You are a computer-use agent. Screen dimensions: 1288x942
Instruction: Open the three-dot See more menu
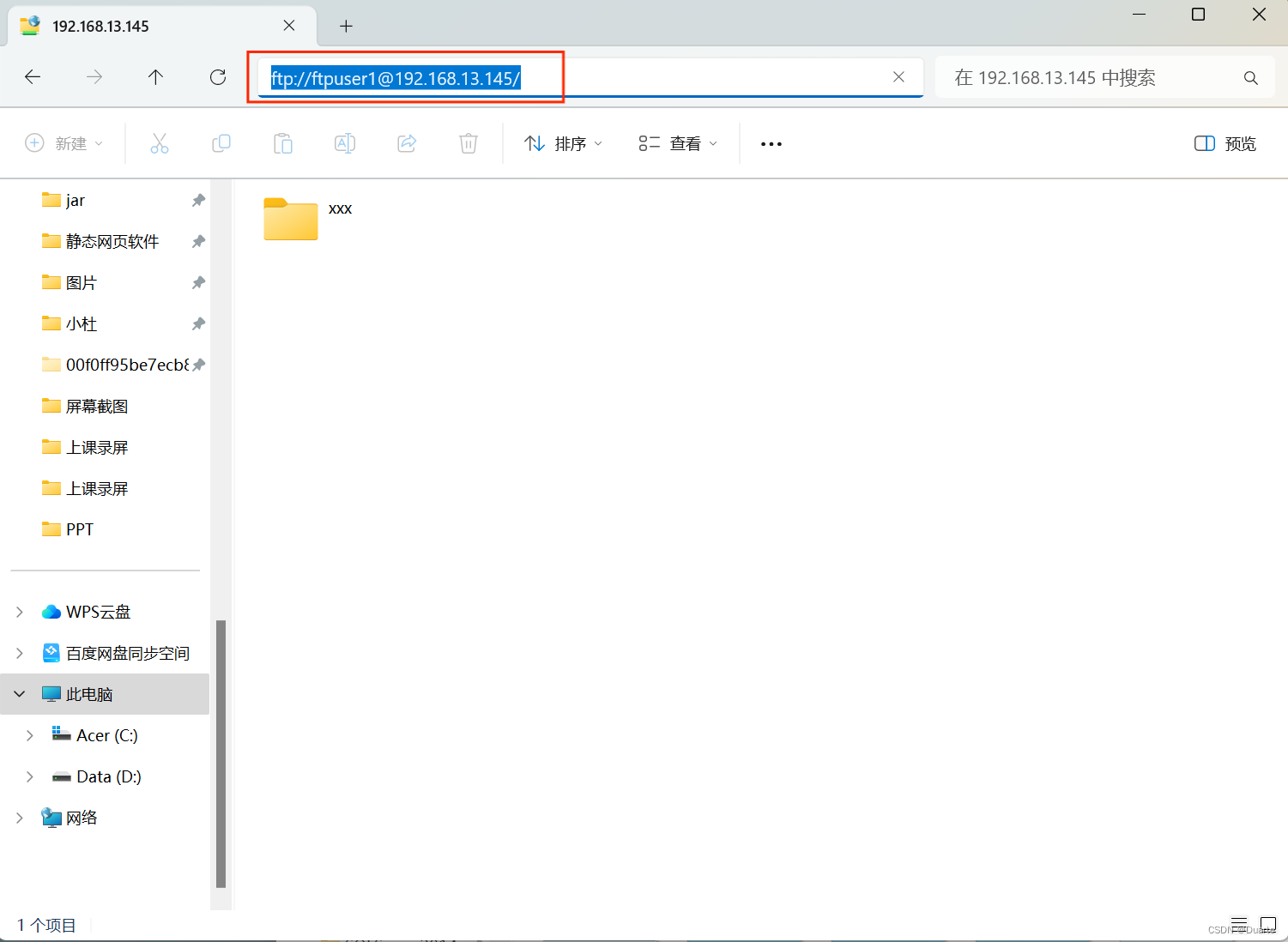[771, 144]
